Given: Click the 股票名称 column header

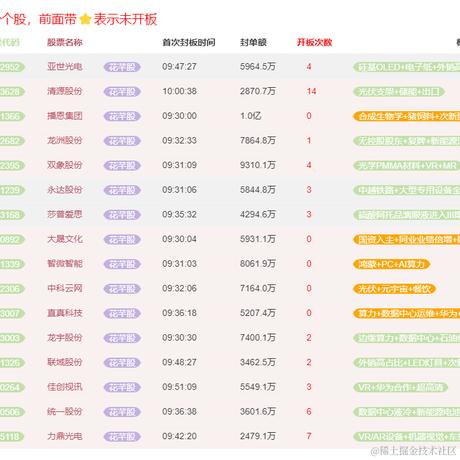Looking at the screenshot, I should [65, 42].
